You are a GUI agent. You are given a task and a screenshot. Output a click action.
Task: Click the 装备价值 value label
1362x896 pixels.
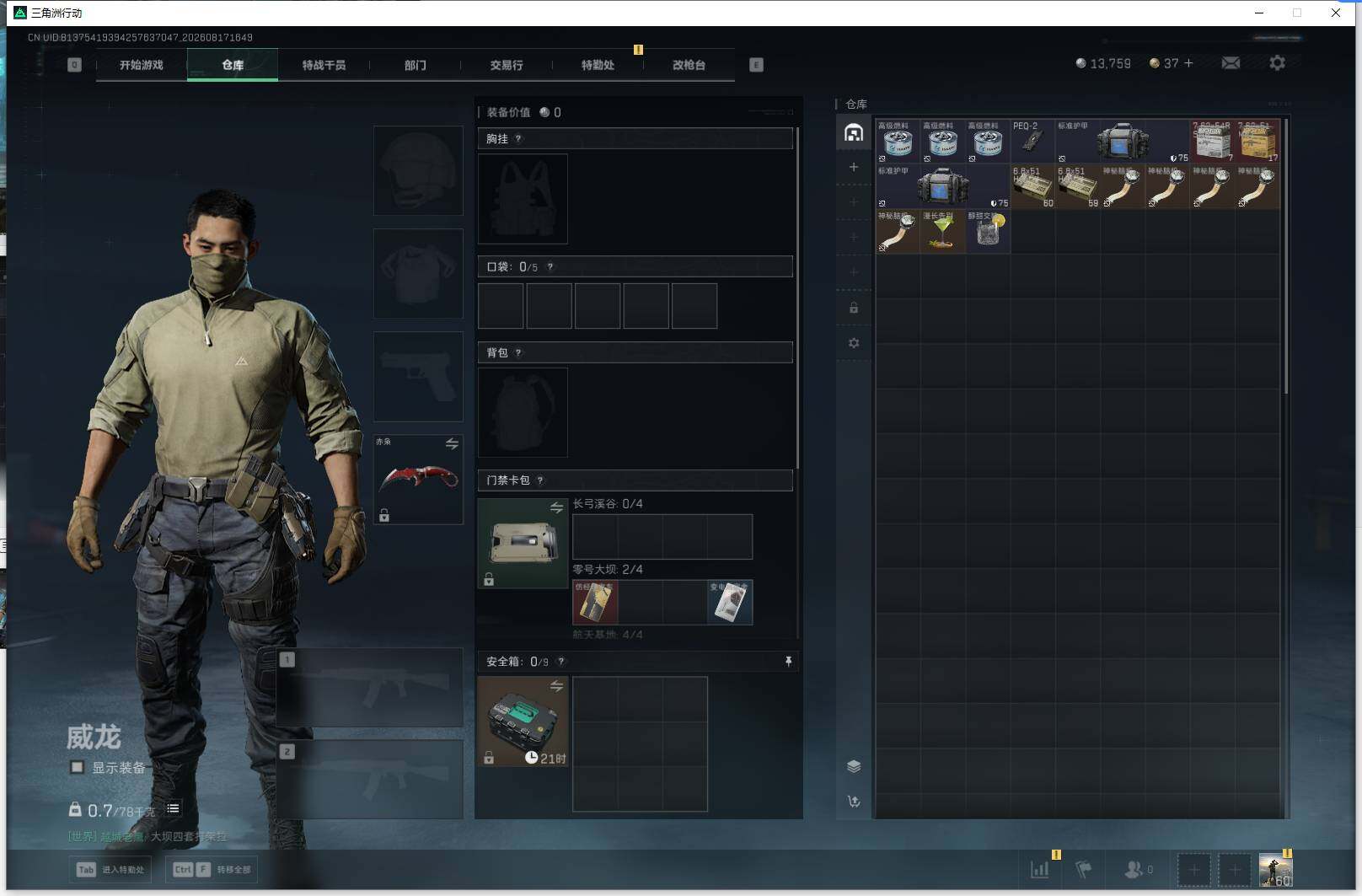[508, 112]
